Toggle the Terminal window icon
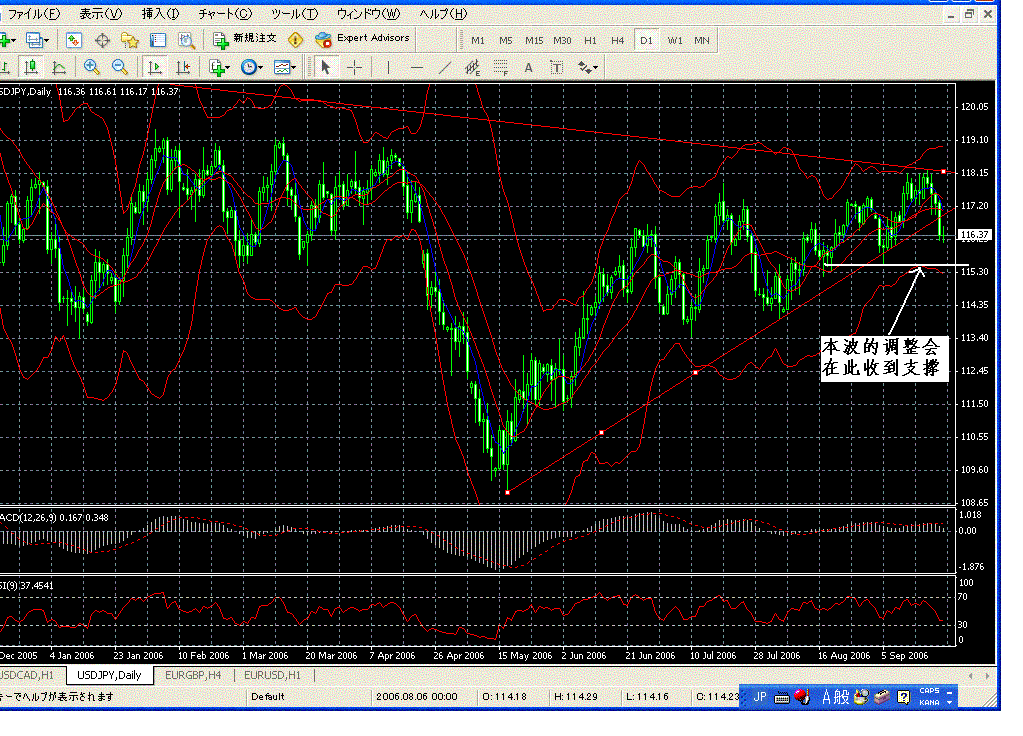Image resolution: width=1023 pixels, height=736 pixels. 158,40
